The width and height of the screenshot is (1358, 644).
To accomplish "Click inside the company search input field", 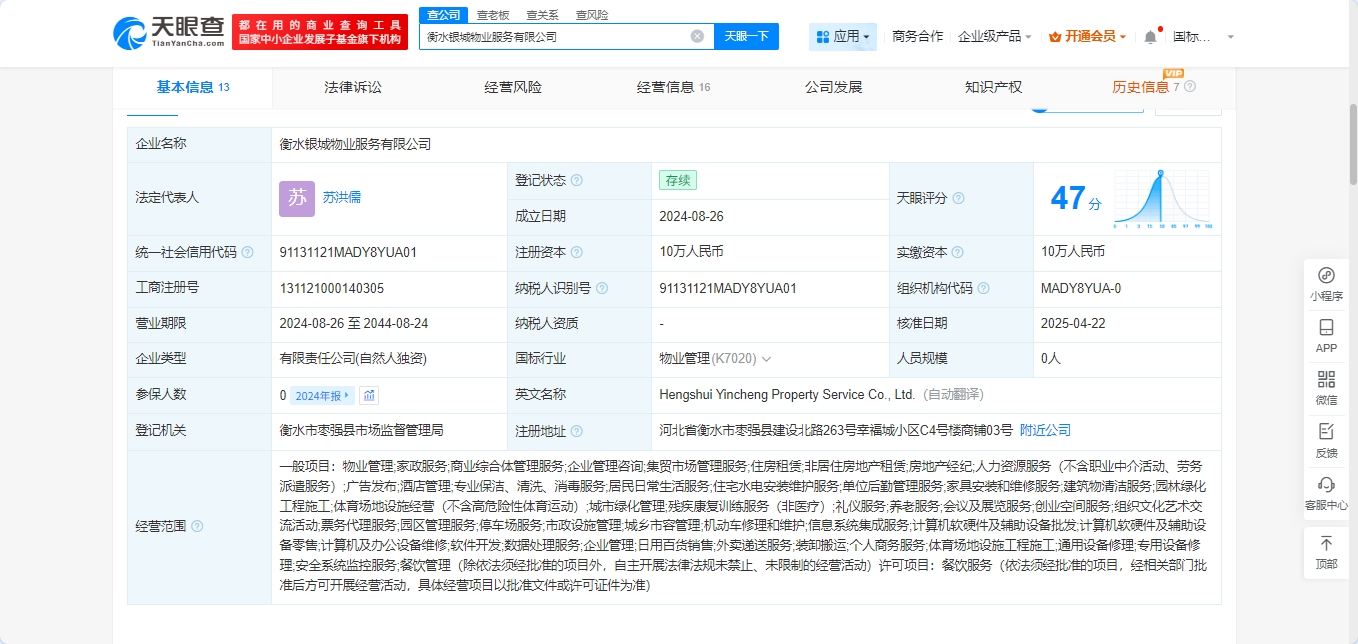I will 555,37.
